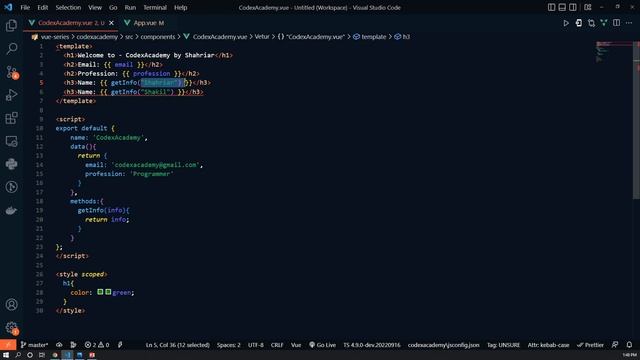Open remote window button in status bar
Viewport: 640px width, 360px height.
click(x=8, y=345)
